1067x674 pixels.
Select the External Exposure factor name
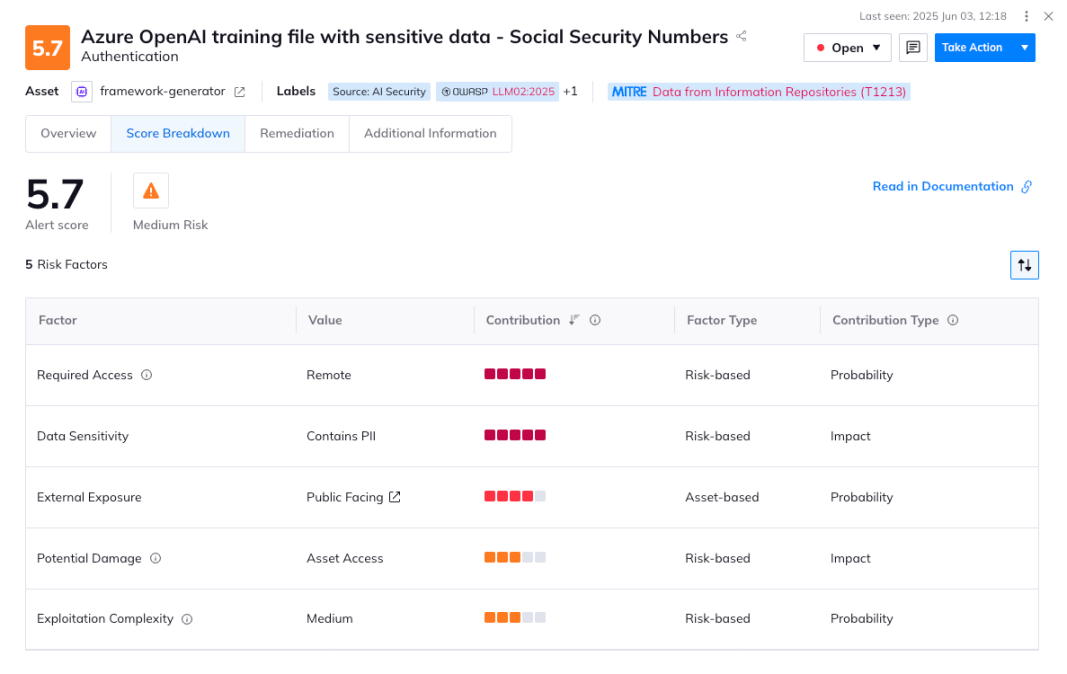[x=89, y=498]
